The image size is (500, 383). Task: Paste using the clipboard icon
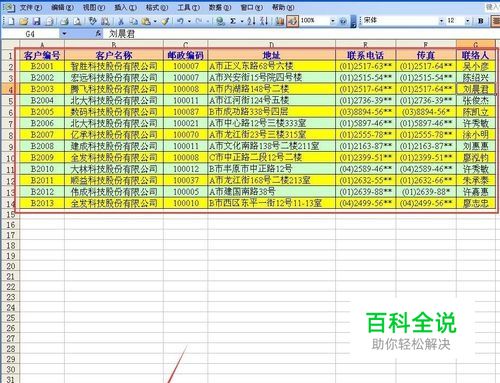point(146,21)
